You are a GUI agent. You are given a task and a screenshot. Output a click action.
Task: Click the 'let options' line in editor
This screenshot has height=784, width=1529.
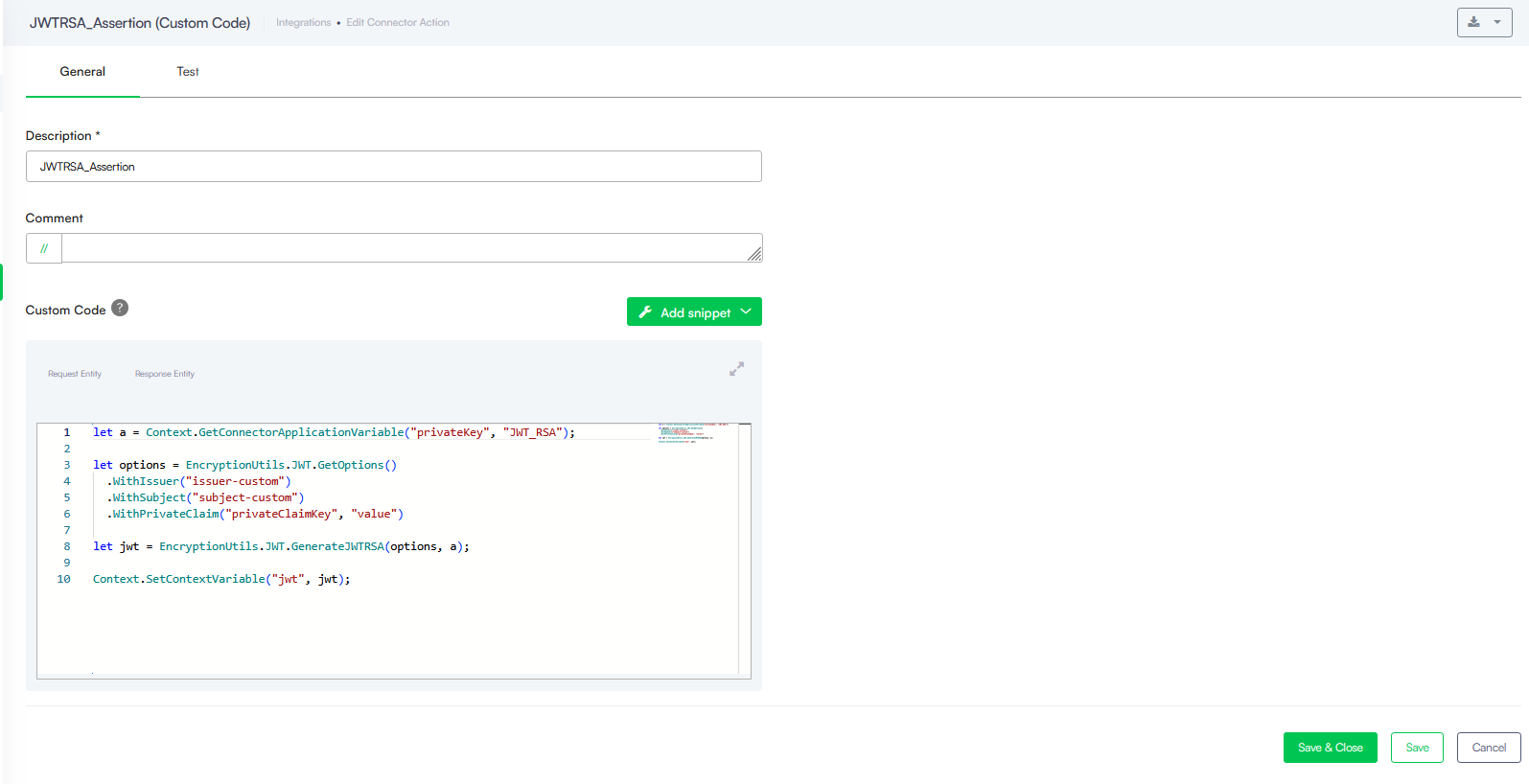coord(244,465)
